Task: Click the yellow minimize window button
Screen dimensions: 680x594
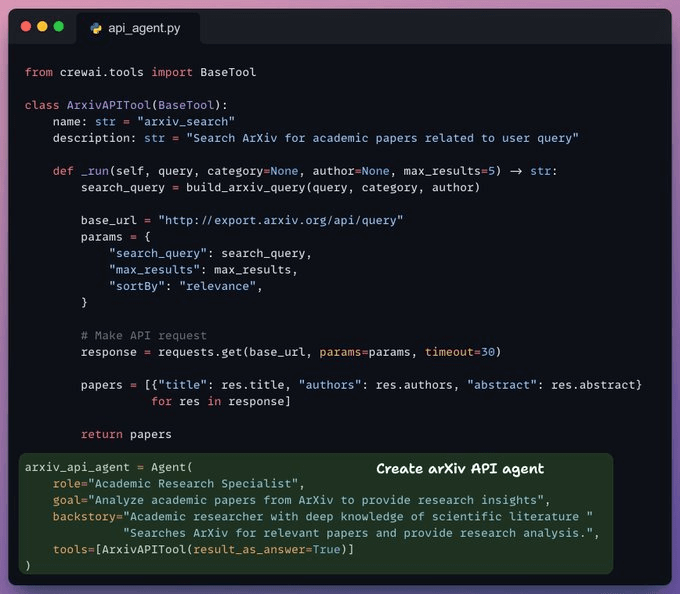Action: click(42, 26)
